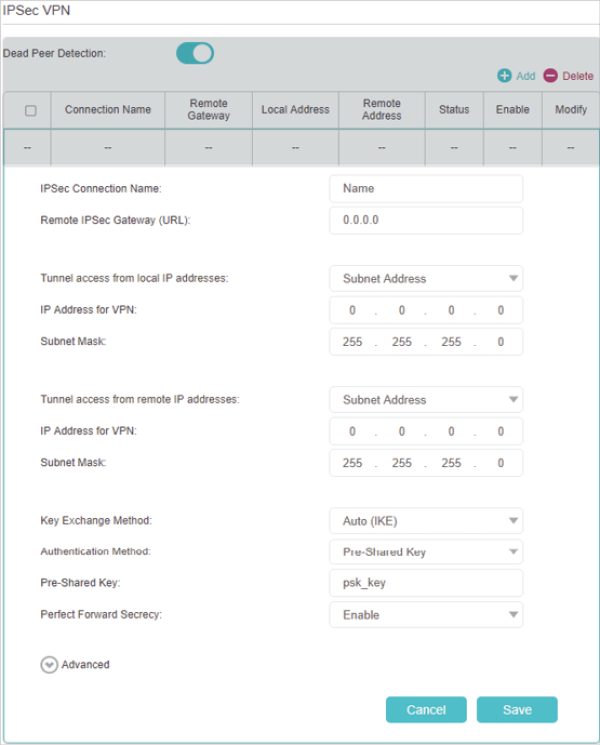The height and width of the screenshot is (745, 600).
Task: Click the IPSec Connection Name field
Action: click(x=426, y=188)
